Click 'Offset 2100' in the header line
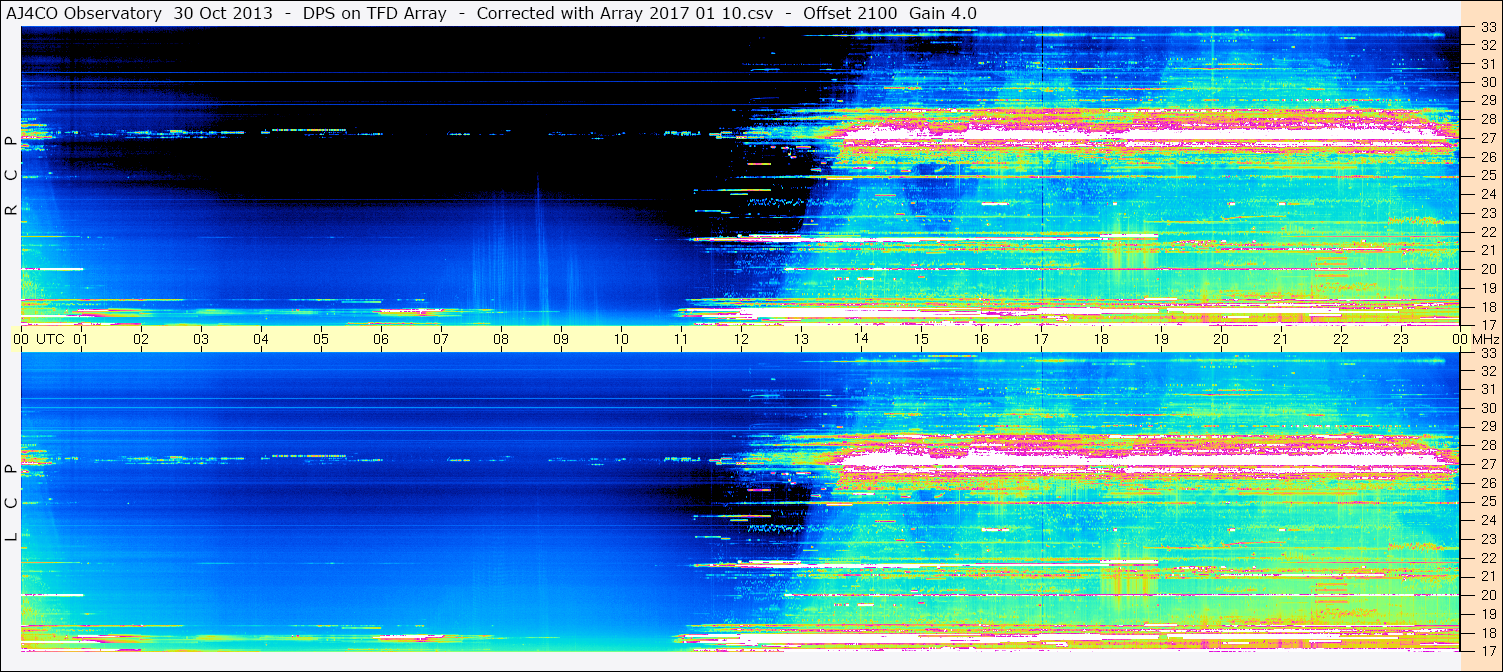This screenshot has height=672, width=1503. (851, 13)
